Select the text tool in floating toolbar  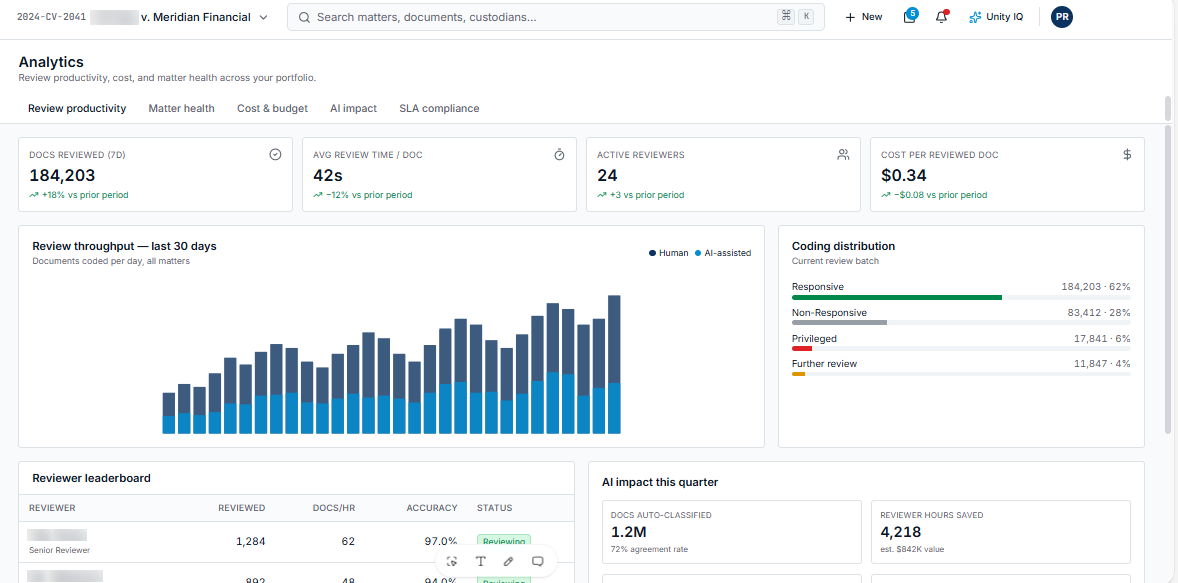click(480, 561)
